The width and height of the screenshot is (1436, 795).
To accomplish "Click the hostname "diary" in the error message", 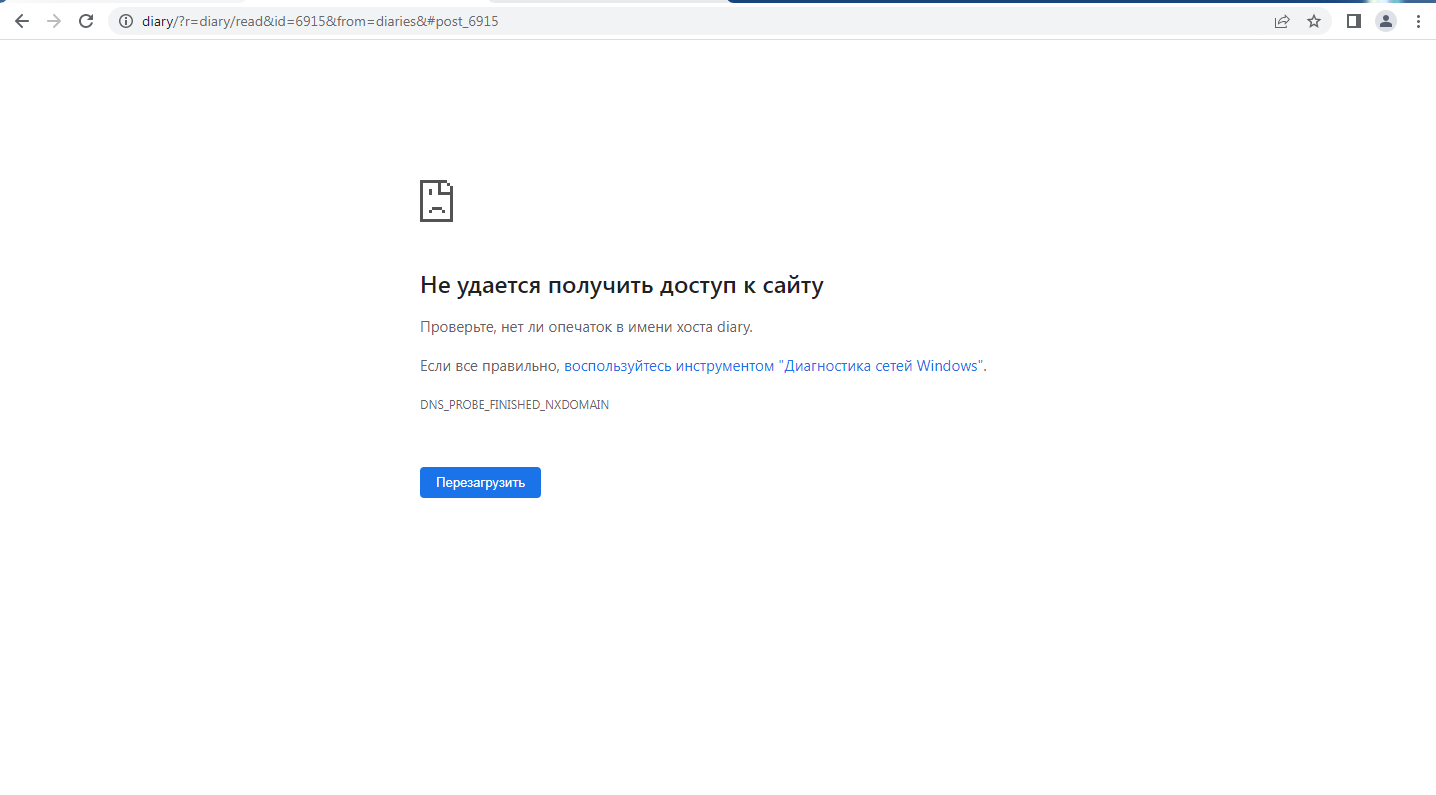I will tap(732, 327).
